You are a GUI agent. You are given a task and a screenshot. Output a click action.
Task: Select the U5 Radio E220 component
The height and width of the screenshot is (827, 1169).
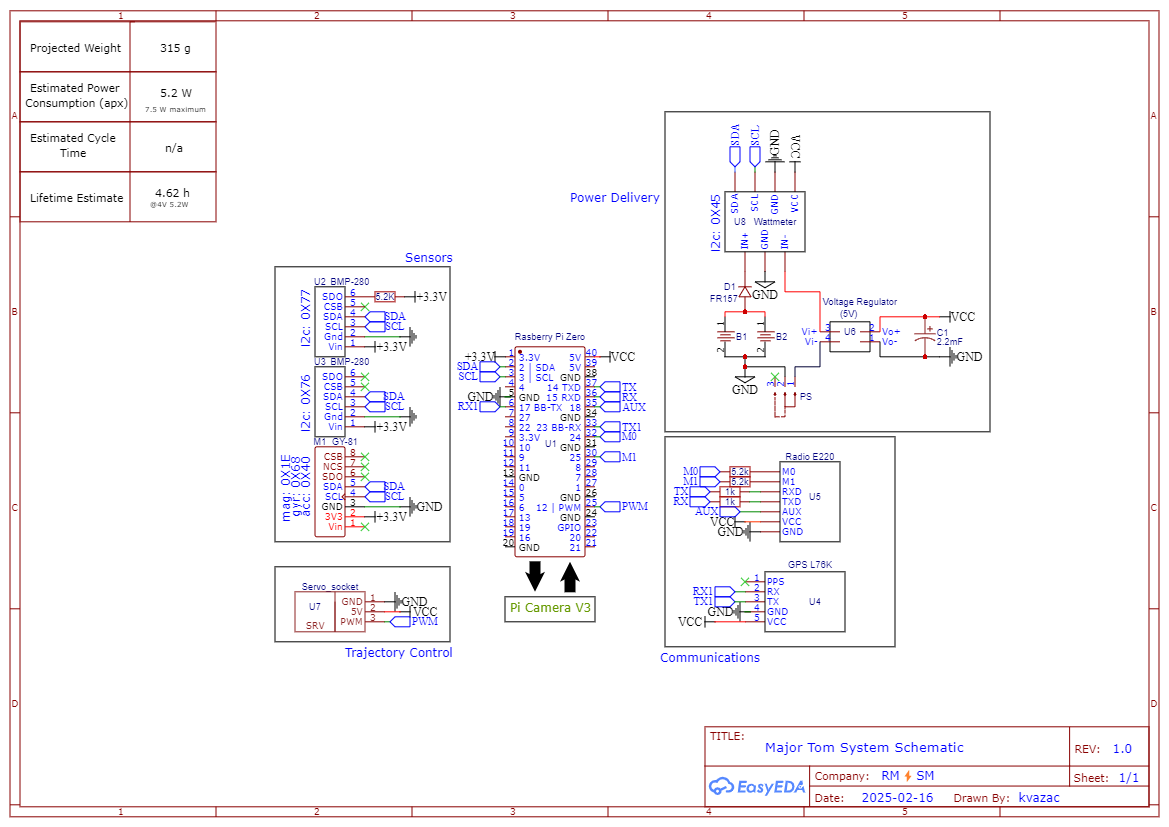coord(810,502)
